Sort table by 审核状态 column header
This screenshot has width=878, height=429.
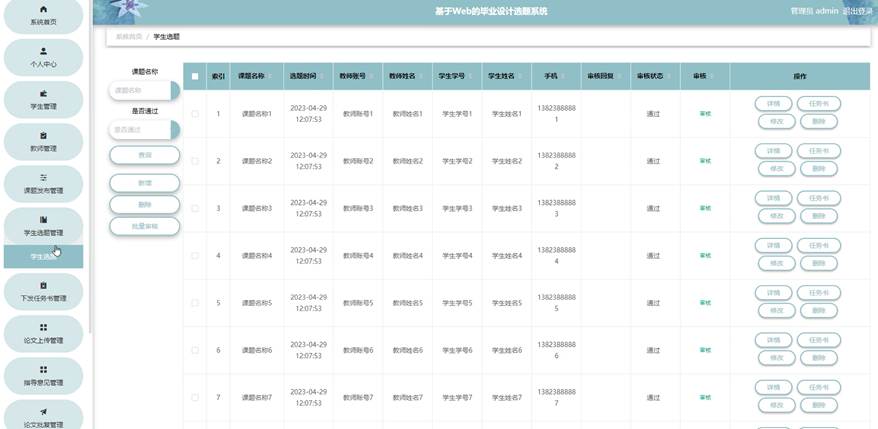(x=655, y=76)
